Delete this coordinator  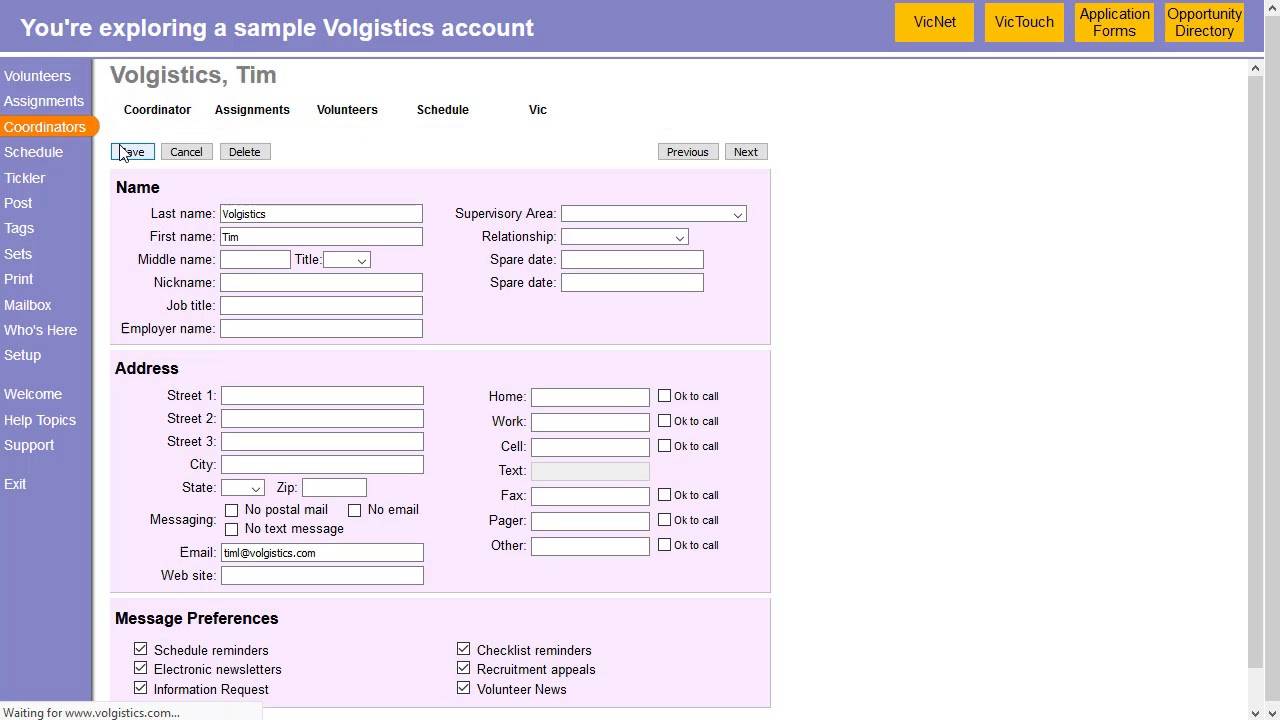[x=244, y=151]
